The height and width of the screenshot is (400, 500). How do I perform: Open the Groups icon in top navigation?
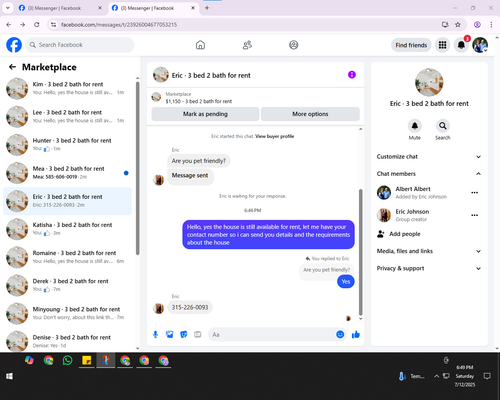tap(294, 45)
